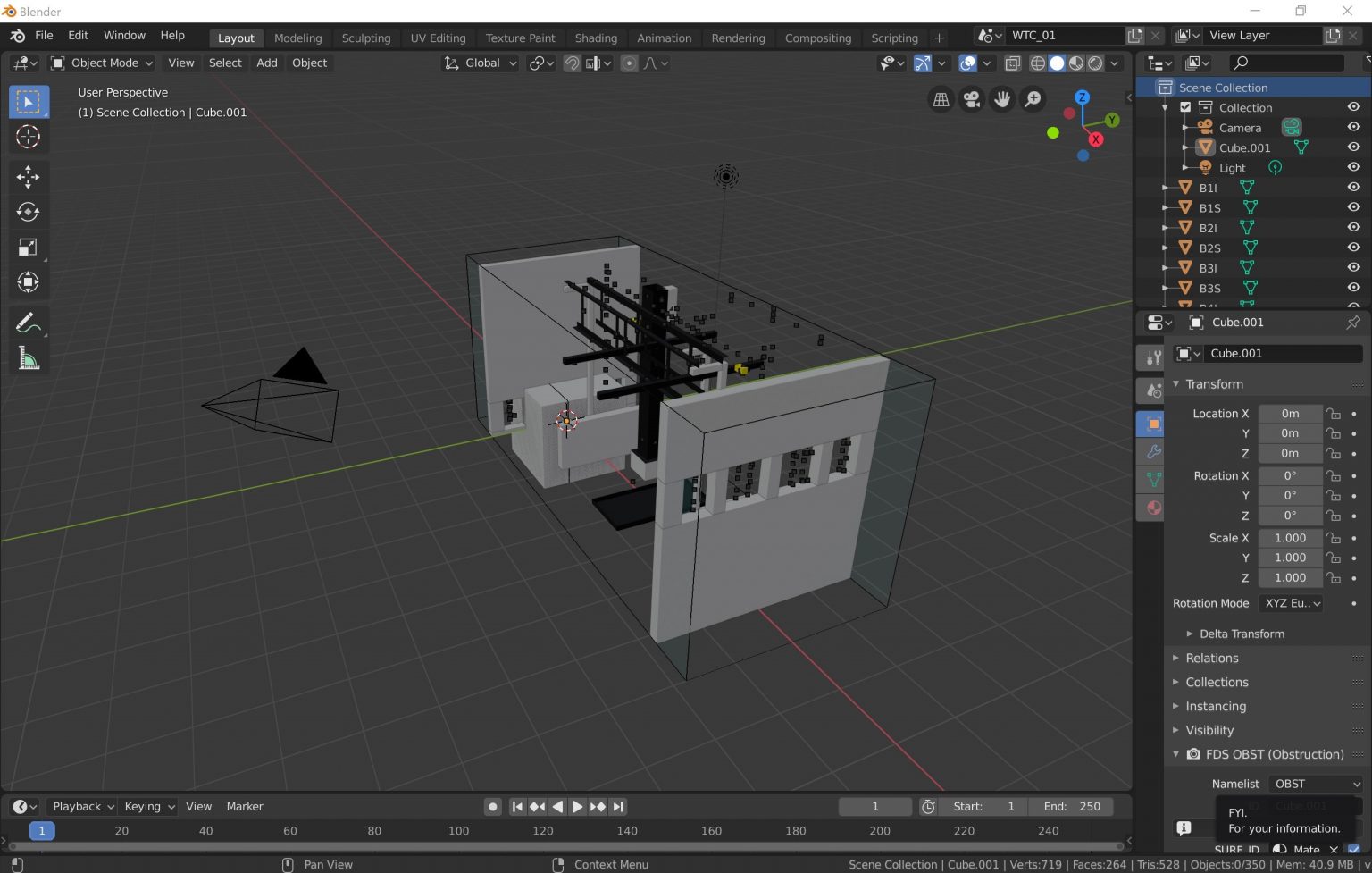The width and height of the screenshot is (1372, 873).
Task: Select the Cursor tool
Action: click(x=28, y=137)
